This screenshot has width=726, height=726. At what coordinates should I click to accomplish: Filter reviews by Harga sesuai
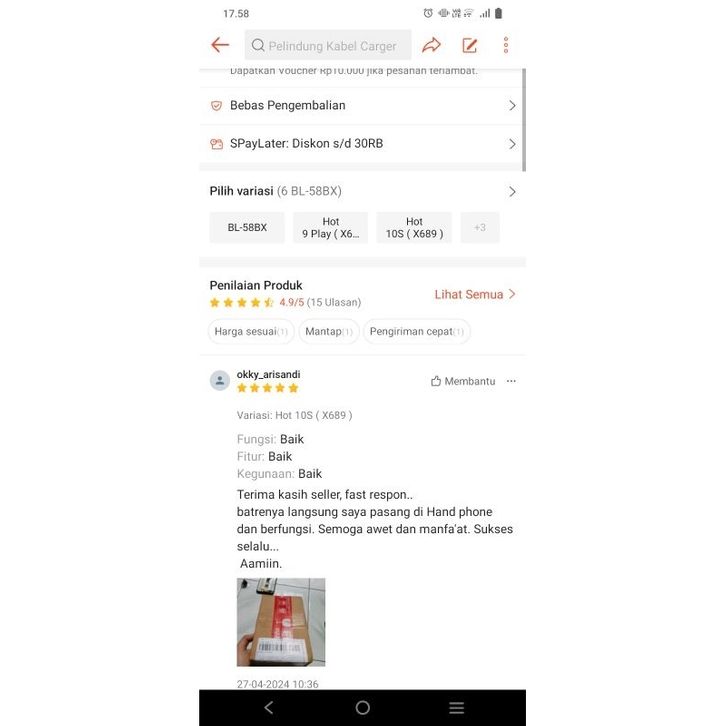click(x=251, y=332)
